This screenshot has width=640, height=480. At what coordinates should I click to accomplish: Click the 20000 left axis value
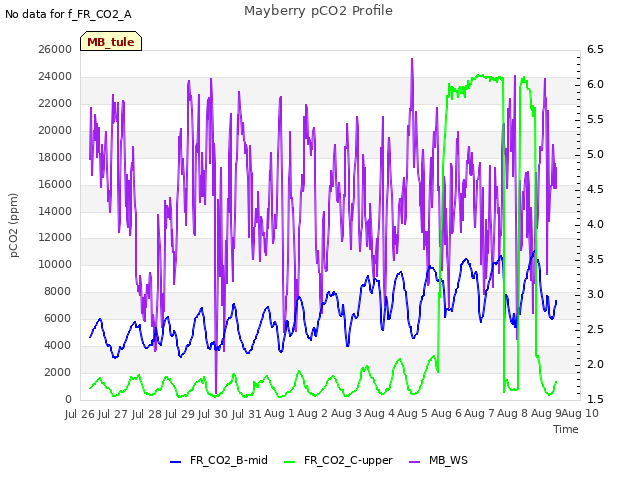point(55,131)
